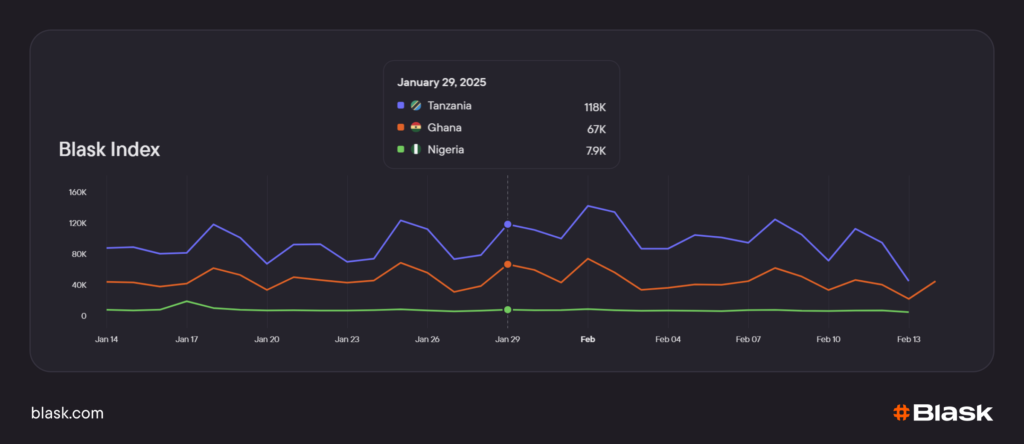Screen dimensions: 1024x444
Task: Click the 118K Tanzania value in tooltip
Action: click(595, 106)
